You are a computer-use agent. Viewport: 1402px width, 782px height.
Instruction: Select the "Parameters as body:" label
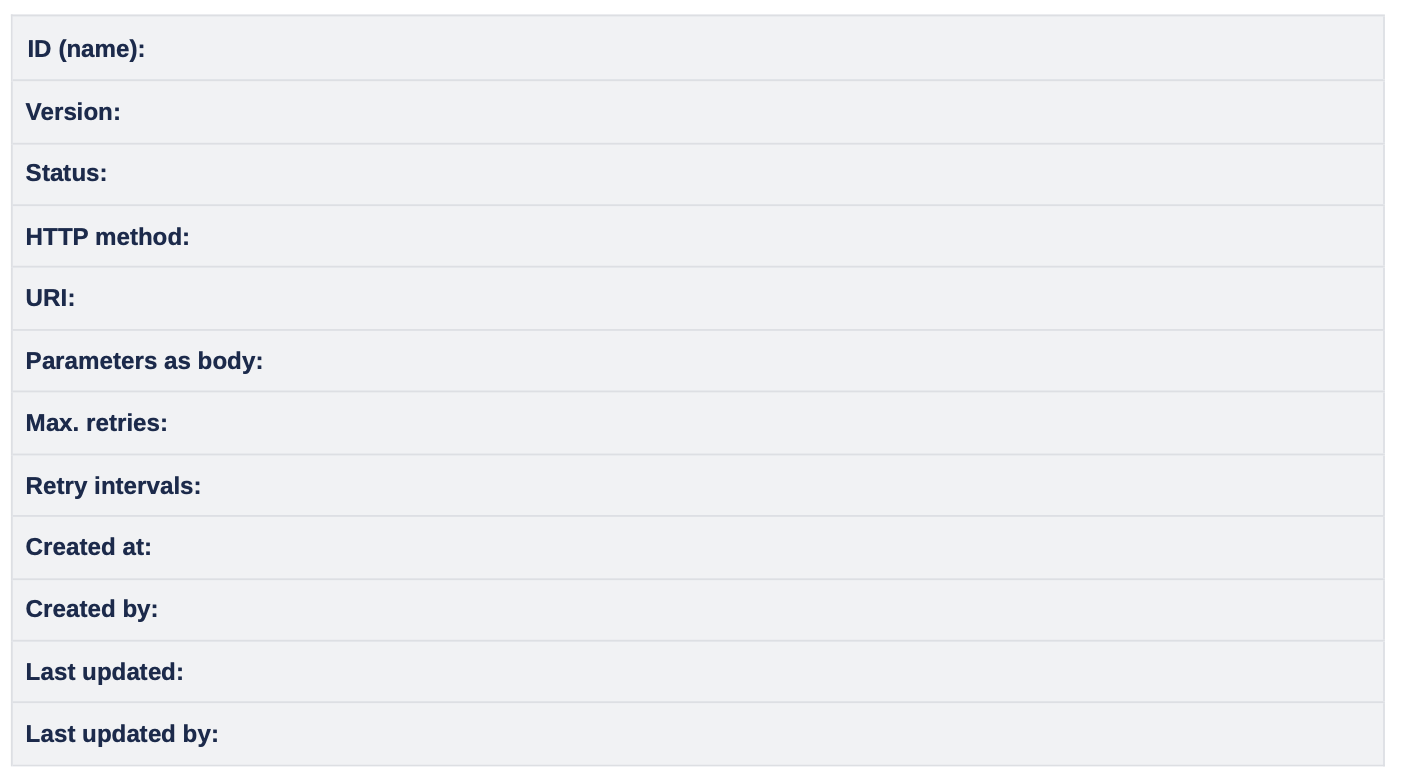pos(144,361)
